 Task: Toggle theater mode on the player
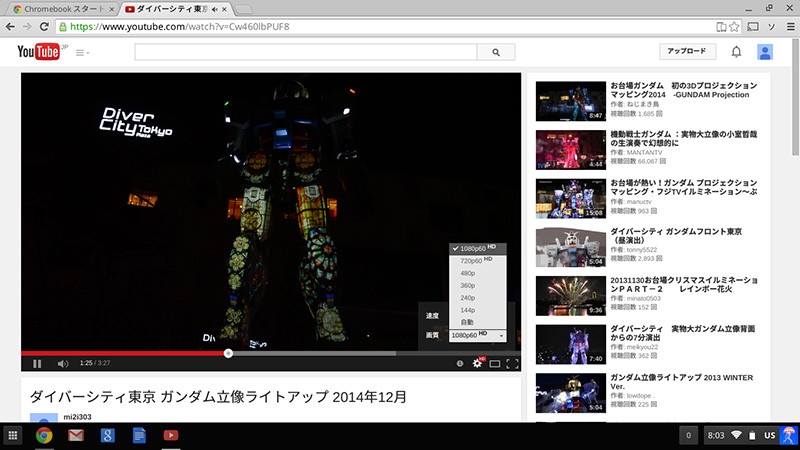pos(494,363)
